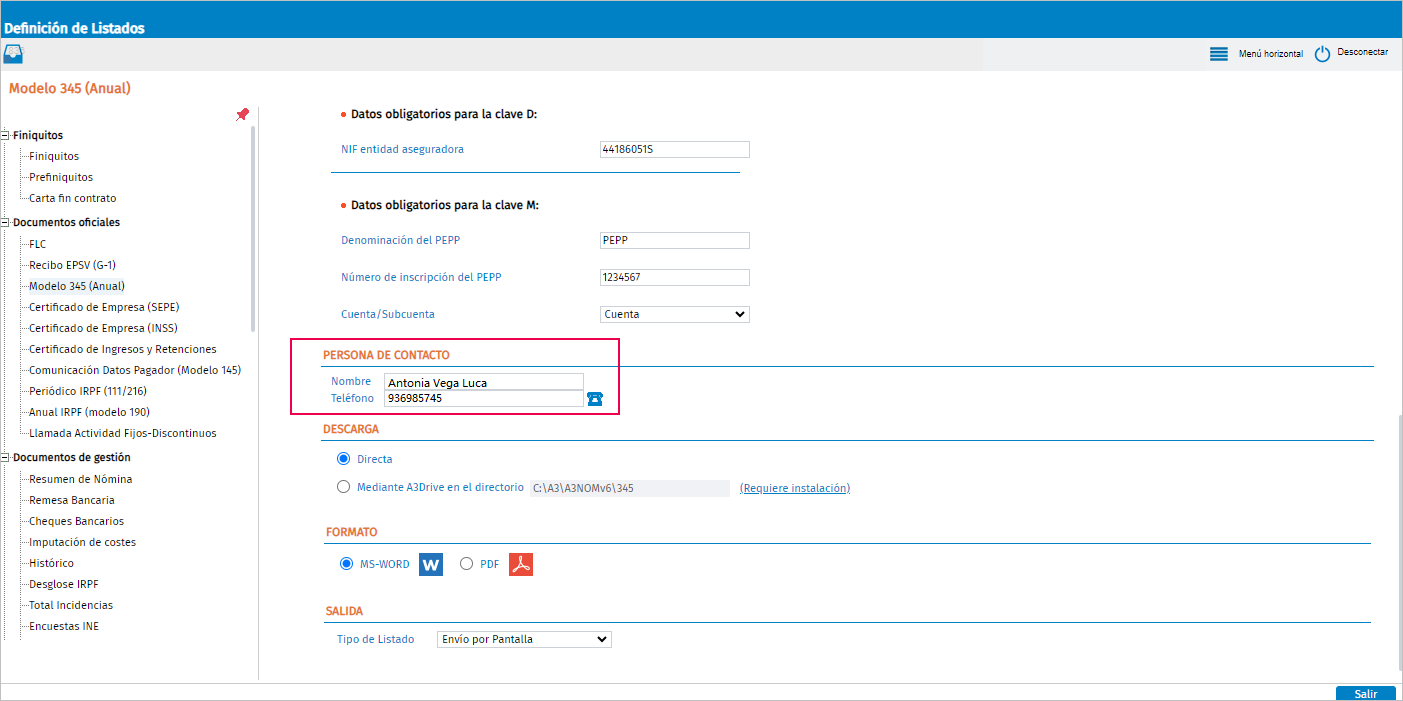Click the red pin icon in sidebar
Viewport: 1403px width, 701px height.
click(242, 115)
